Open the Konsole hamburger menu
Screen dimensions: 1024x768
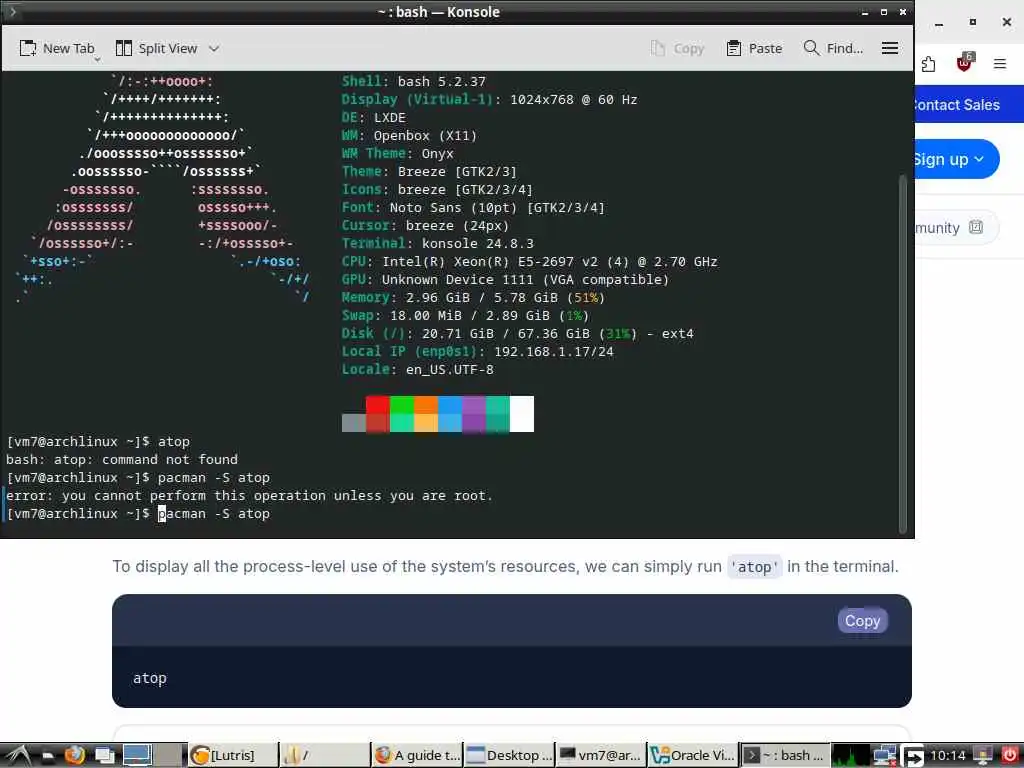click(889, 48)
